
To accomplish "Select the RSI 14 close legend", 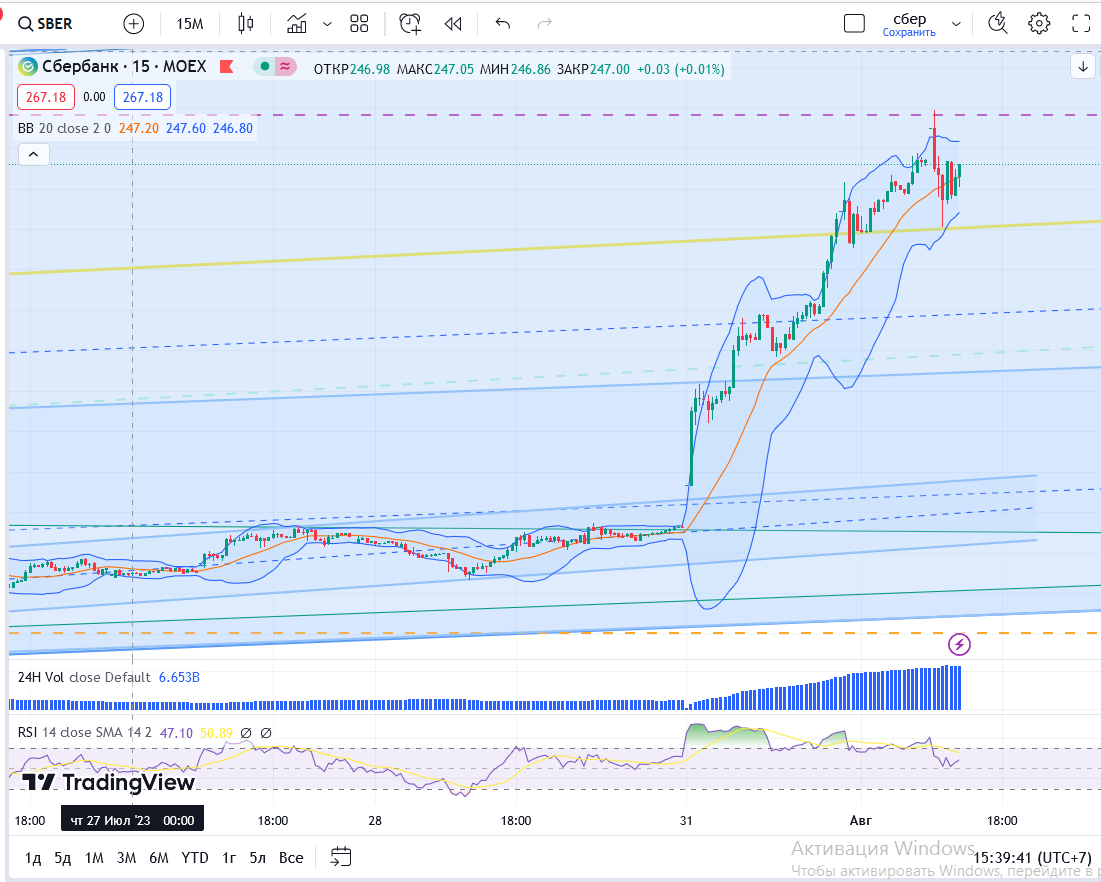I will [84, 732].
